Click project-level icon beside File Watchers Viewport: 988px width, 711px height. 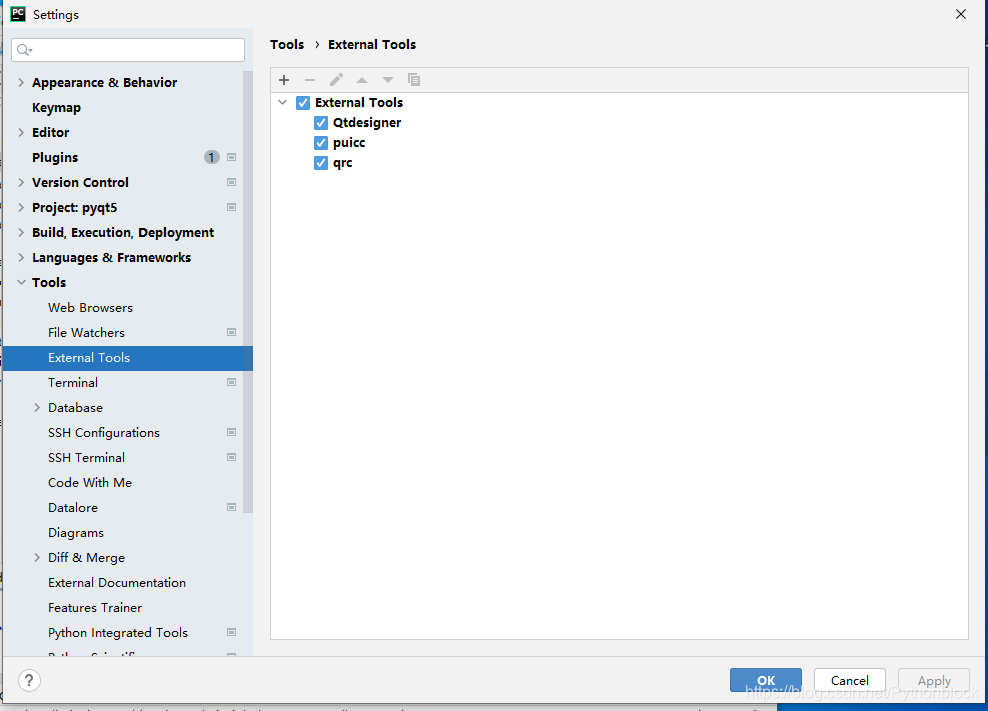tap(231, 332)
